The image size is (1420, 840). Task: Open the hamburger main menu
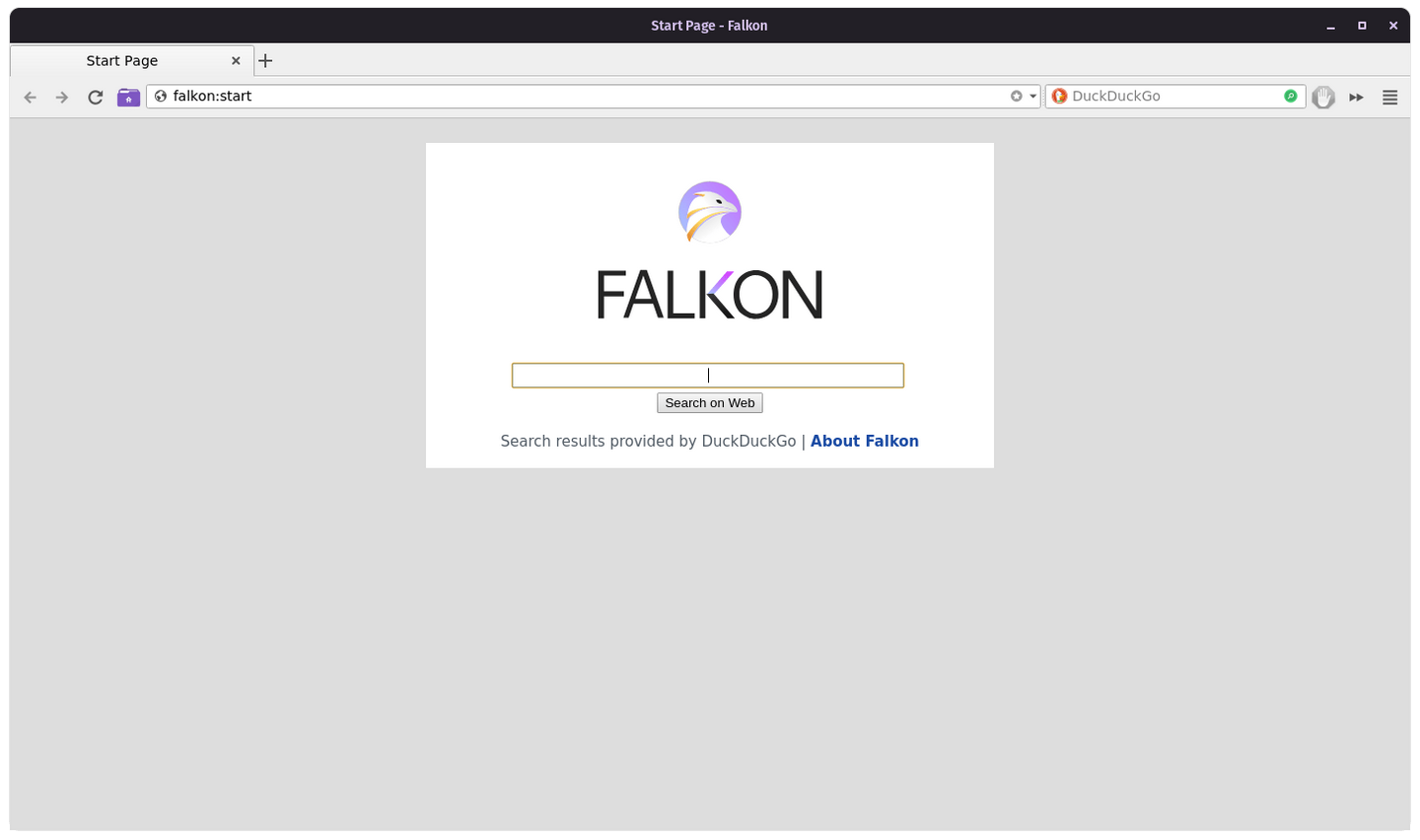[1389, 97]
